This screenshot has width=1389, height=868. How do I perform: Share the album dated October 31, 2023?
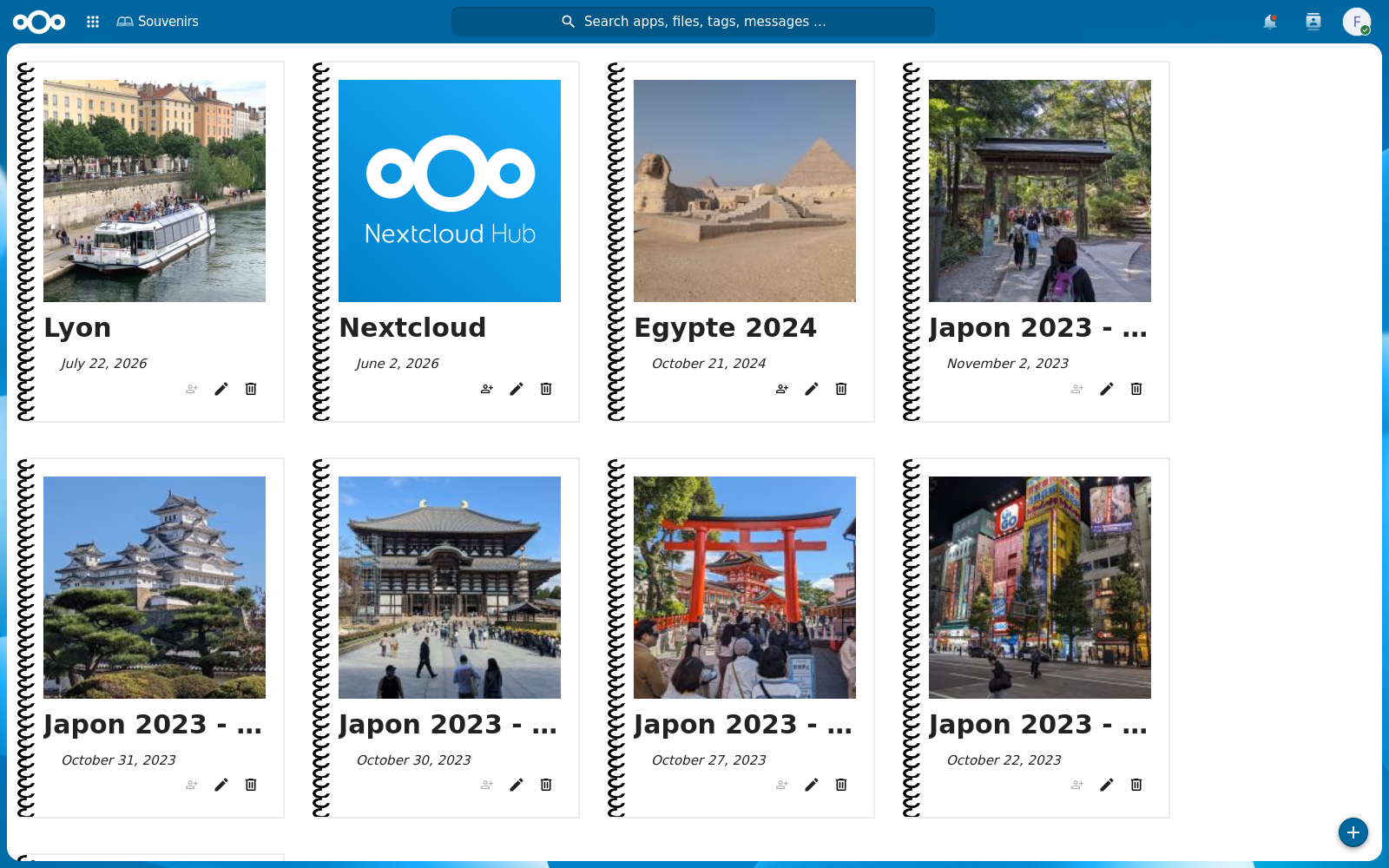(x=192, y=785)
